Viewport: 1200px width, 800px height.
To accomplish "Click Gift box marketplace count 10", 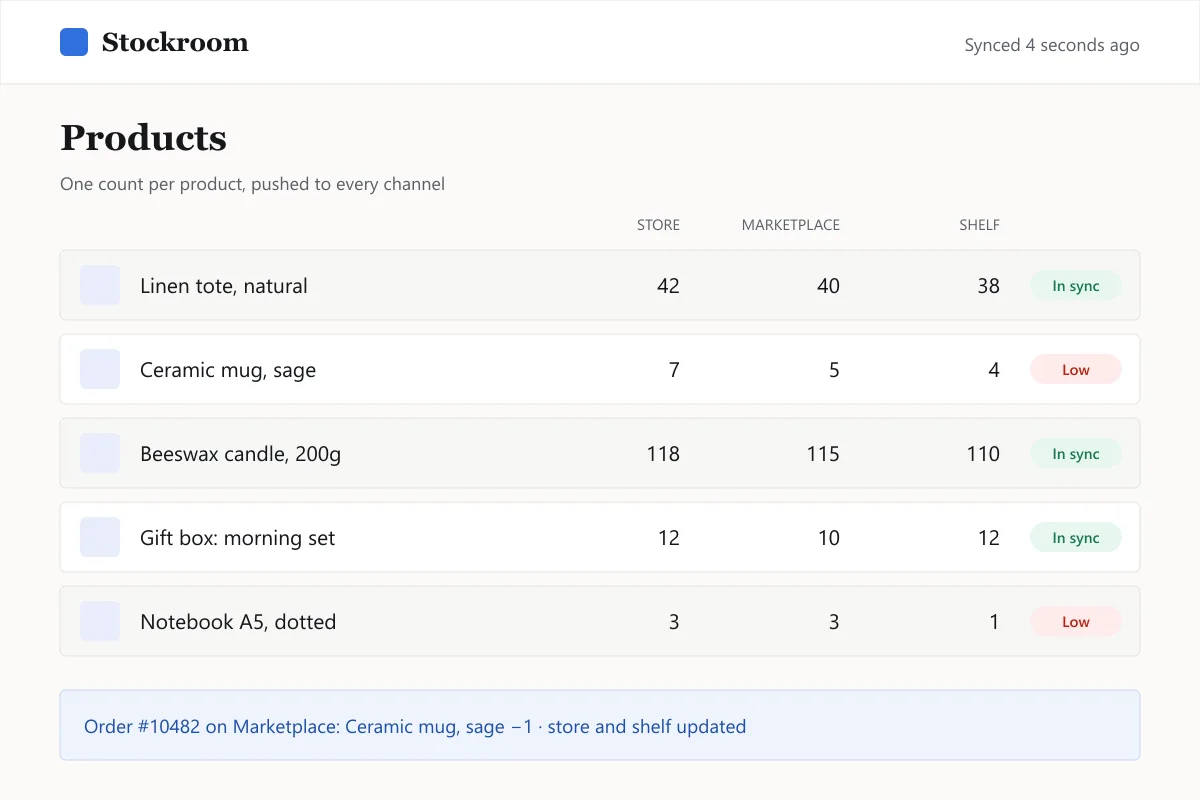I will 828,538.
